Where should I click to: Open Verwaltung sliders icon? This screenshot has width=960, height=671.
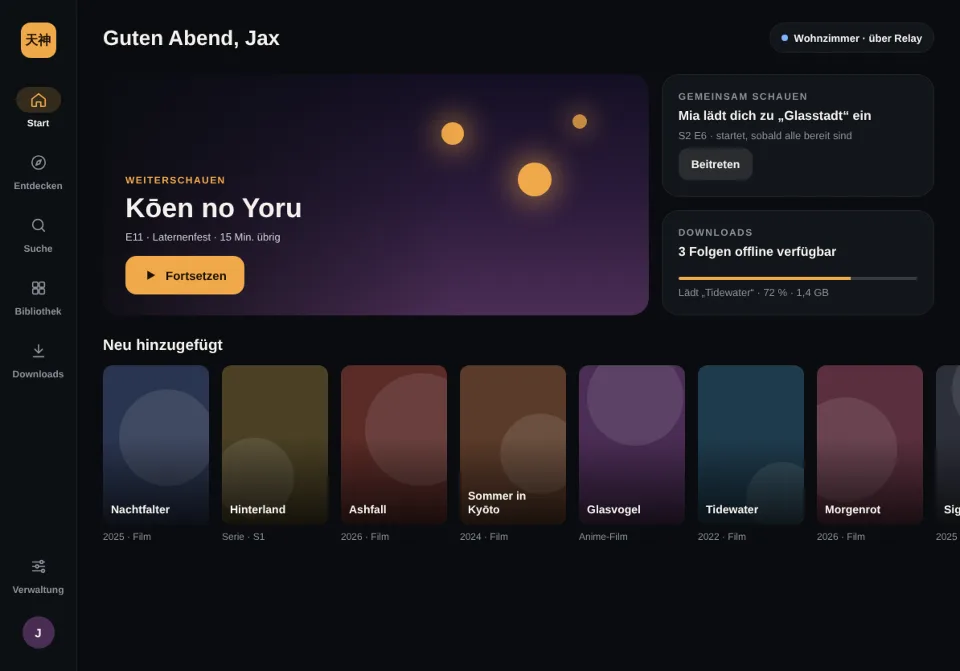tap(38, 566)
